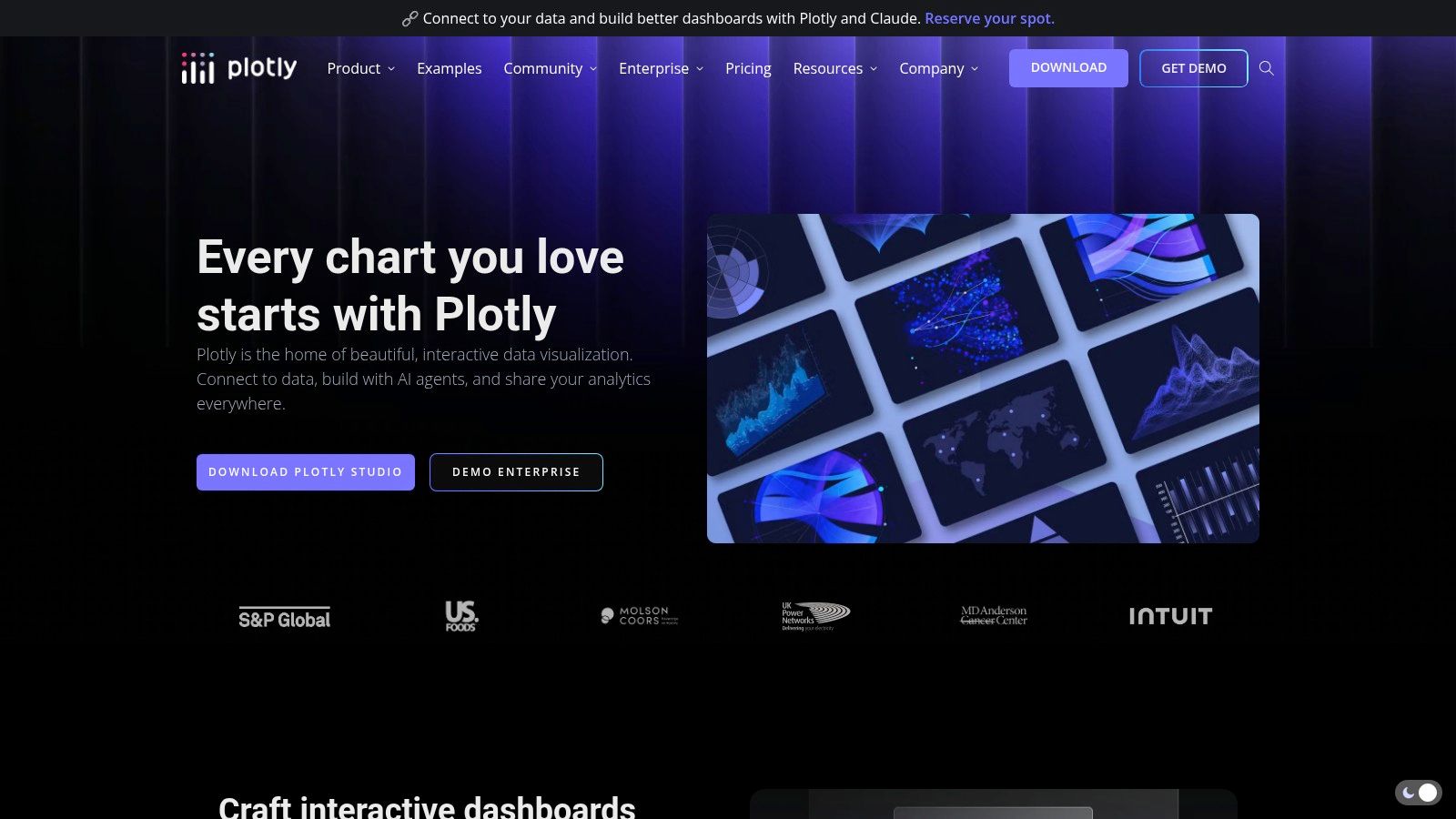Open the Pricing nav item
Viewport: 1456px width, 819px height.
[748, 68]
